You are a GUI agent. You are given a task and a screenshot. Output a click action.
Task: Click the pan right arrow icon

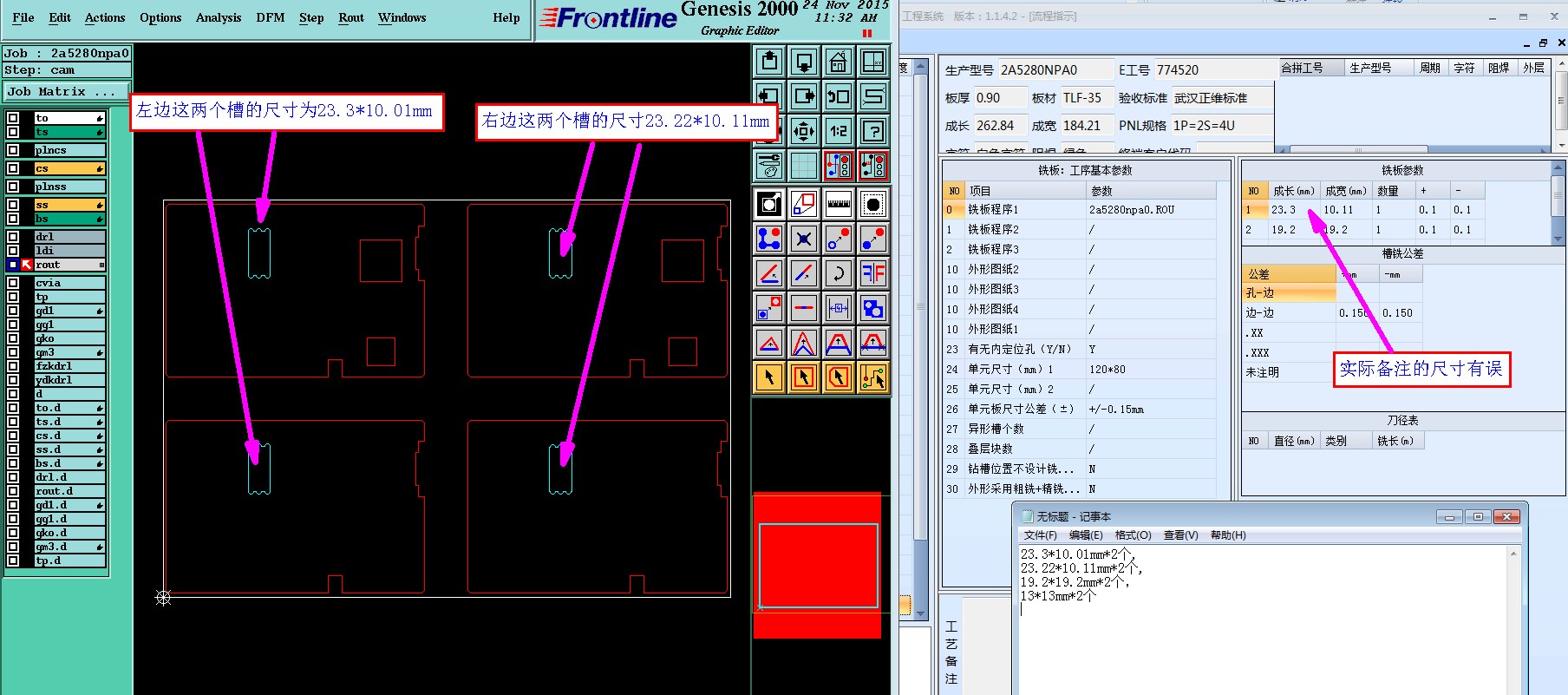click(x=804, y=96)
